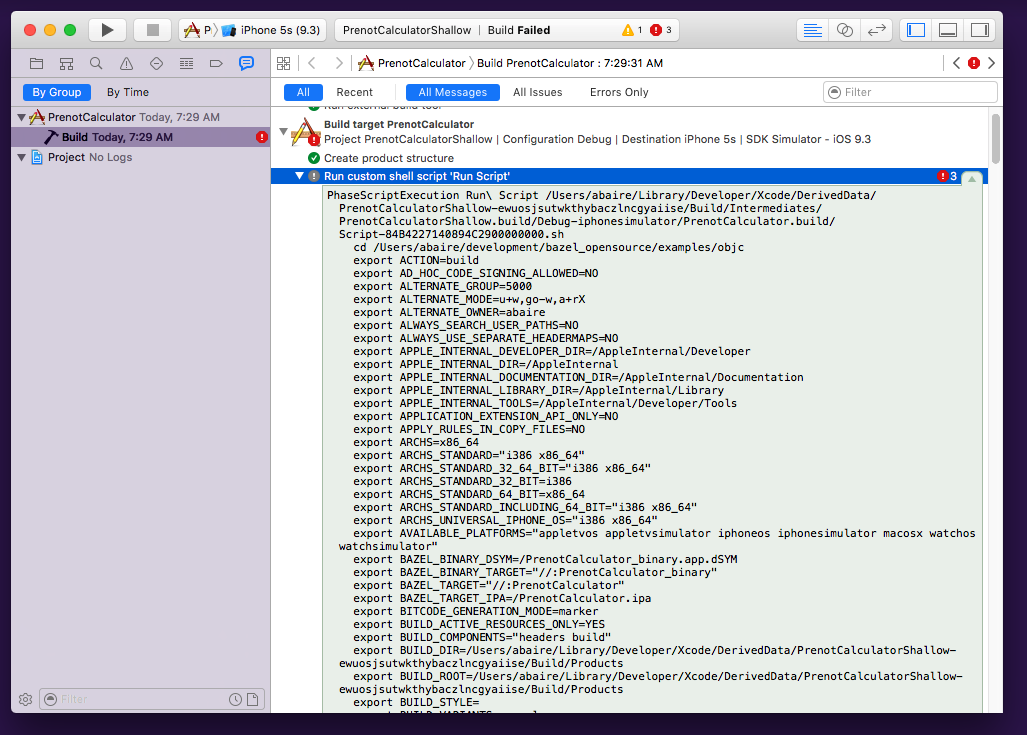Viewport: 1027px width, 735px height.
Task: Open the Find navigator
Action: click(96, 64)
